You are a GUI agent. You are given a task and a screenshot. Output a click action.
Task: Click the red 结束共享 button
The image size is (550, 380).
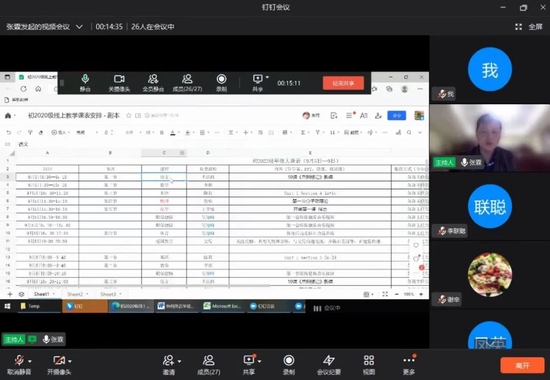(x=343, y=83)
